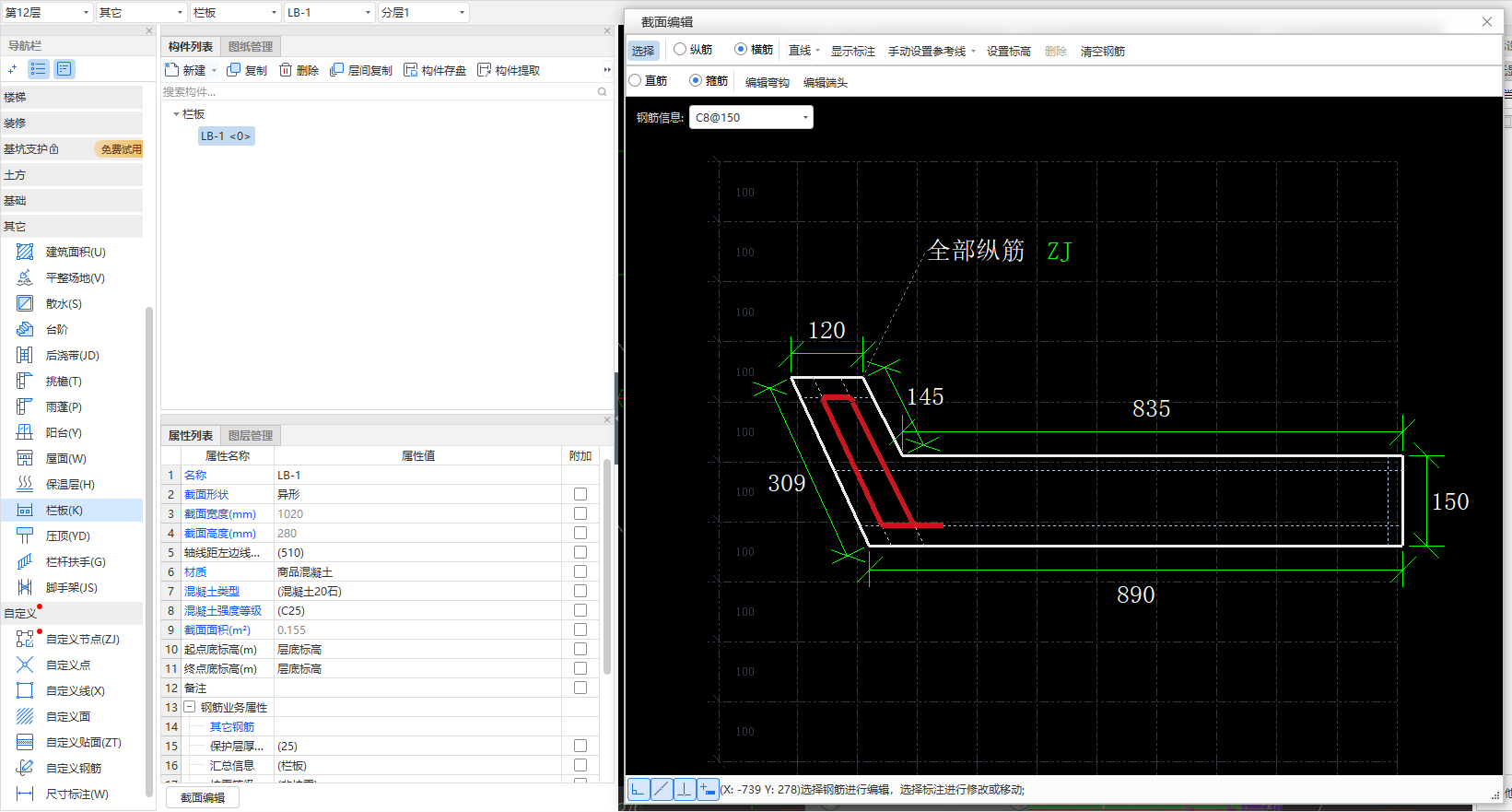Image resolution: width=1512 pixels, height=812 pixels.
Task: Open 构件列表 tab
Action: [x=191, y=47]
